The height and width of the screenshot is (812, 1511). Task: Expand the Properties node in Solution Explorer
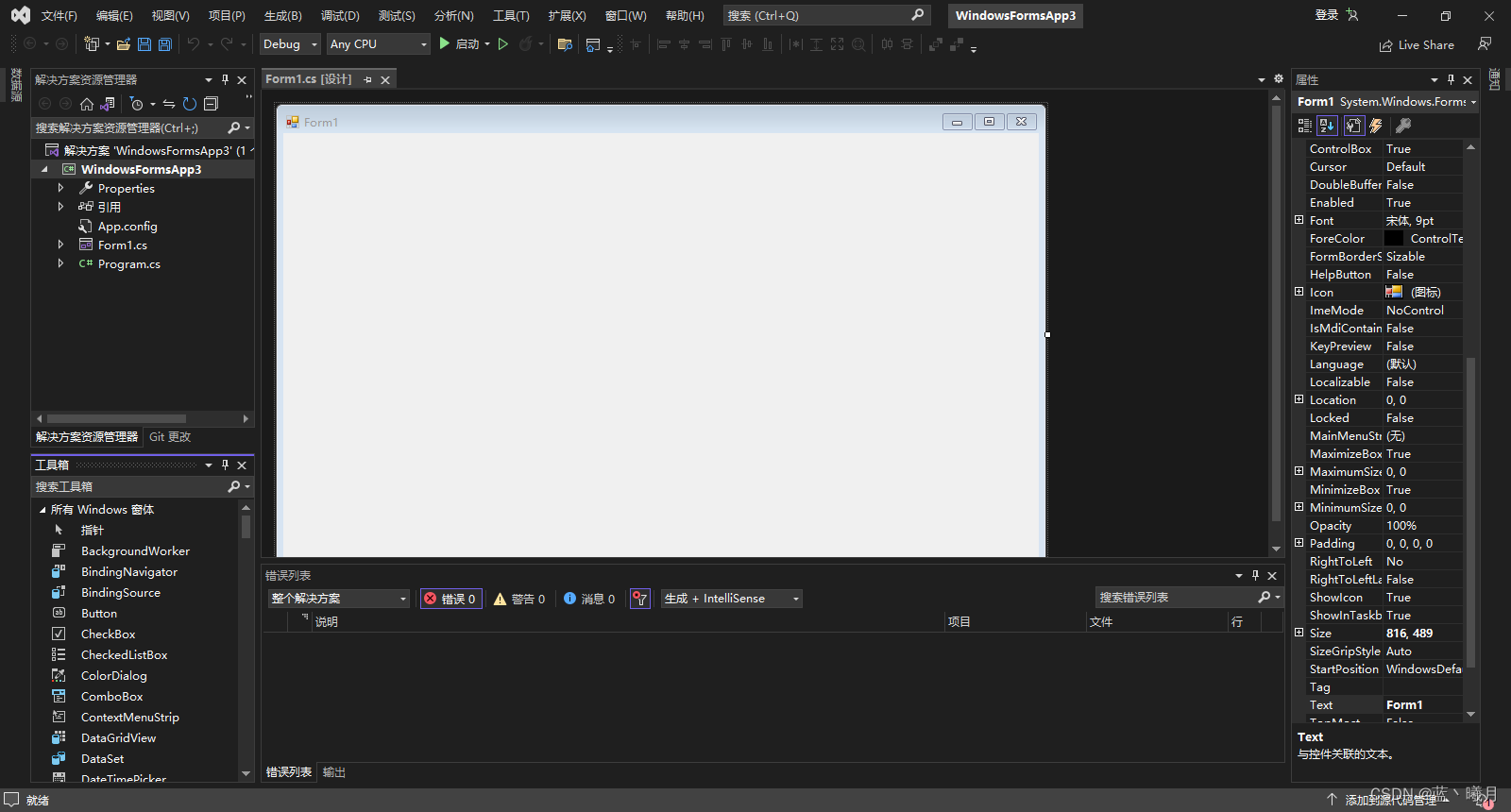[60, 188]
